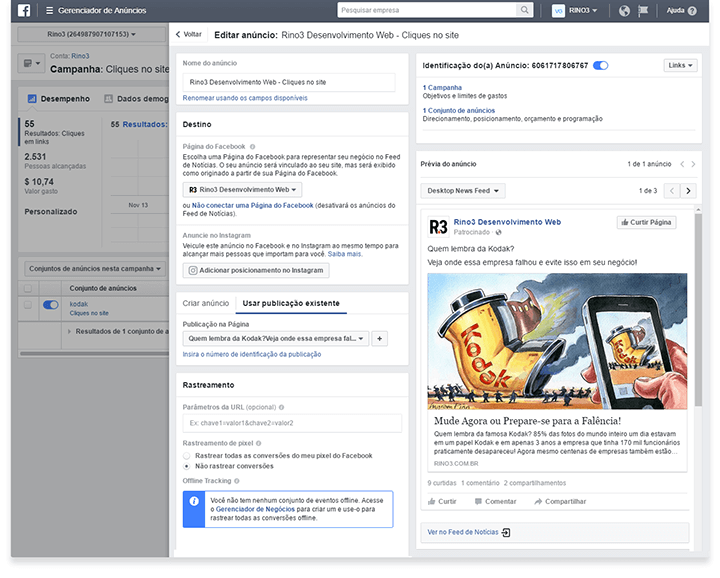Click the Desempenho chart icon
This screenshot has width=720, height=578.
coord(32,99)
